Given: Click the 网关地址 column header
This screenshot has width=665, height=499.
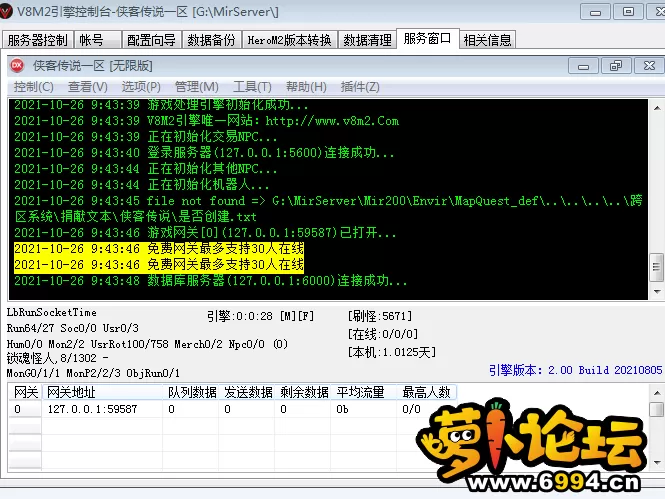Looking at the screenshot, I should 102,392.
